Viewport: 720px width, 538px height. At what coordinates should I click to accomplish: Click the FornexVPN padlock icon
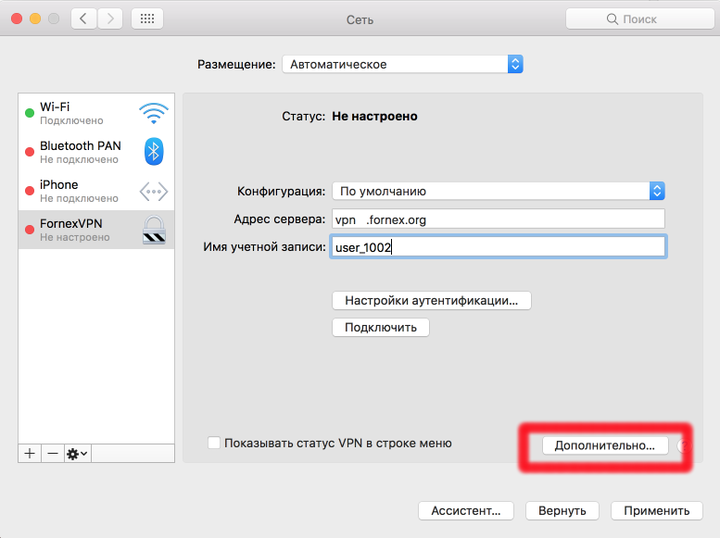click(x=154, y=230)
